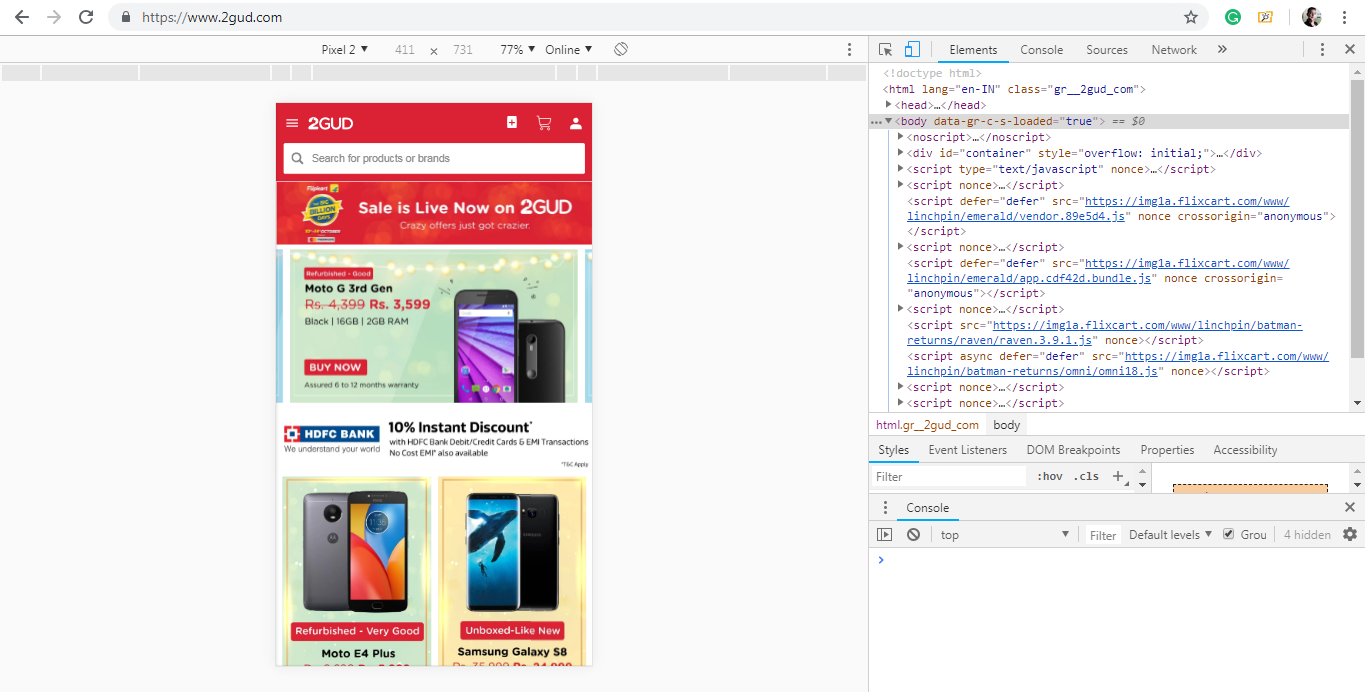Toggle the Group similar checkbox
Image resolution: width=1365 pixels, height=692 pixels.
pos(1229,534)
